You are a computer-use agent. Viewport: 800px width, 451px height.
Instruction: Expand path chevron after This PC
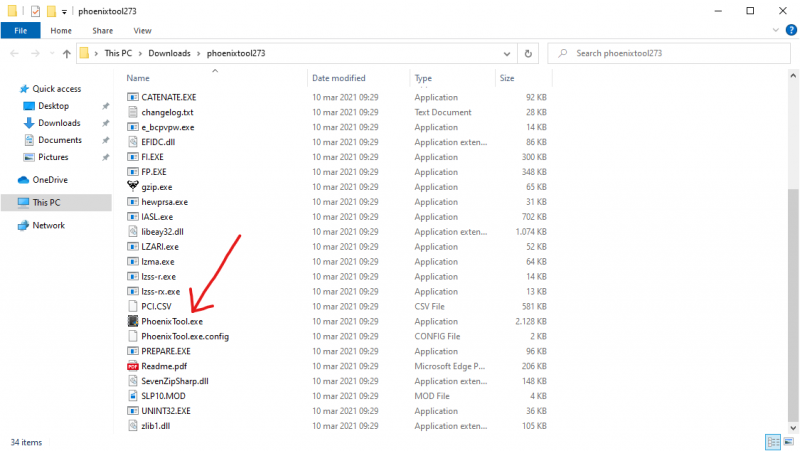tap(141, 53)
